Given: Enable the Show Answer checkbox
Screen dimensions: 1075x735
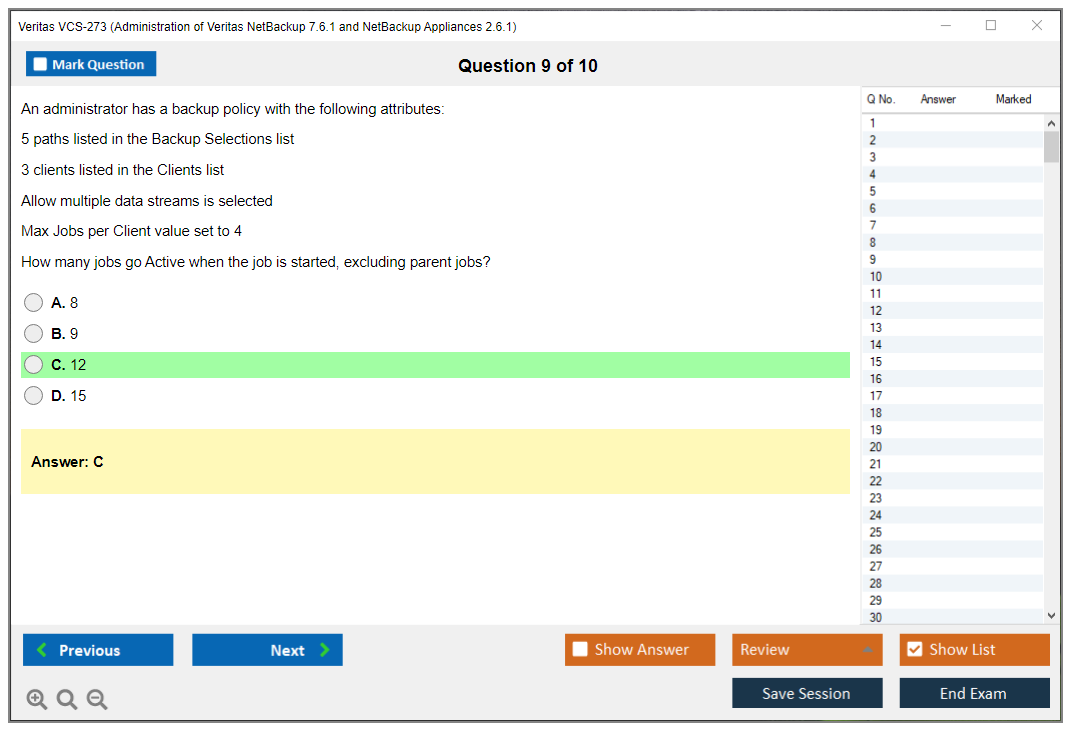Looking at the screenshot, I should [580, 650].
